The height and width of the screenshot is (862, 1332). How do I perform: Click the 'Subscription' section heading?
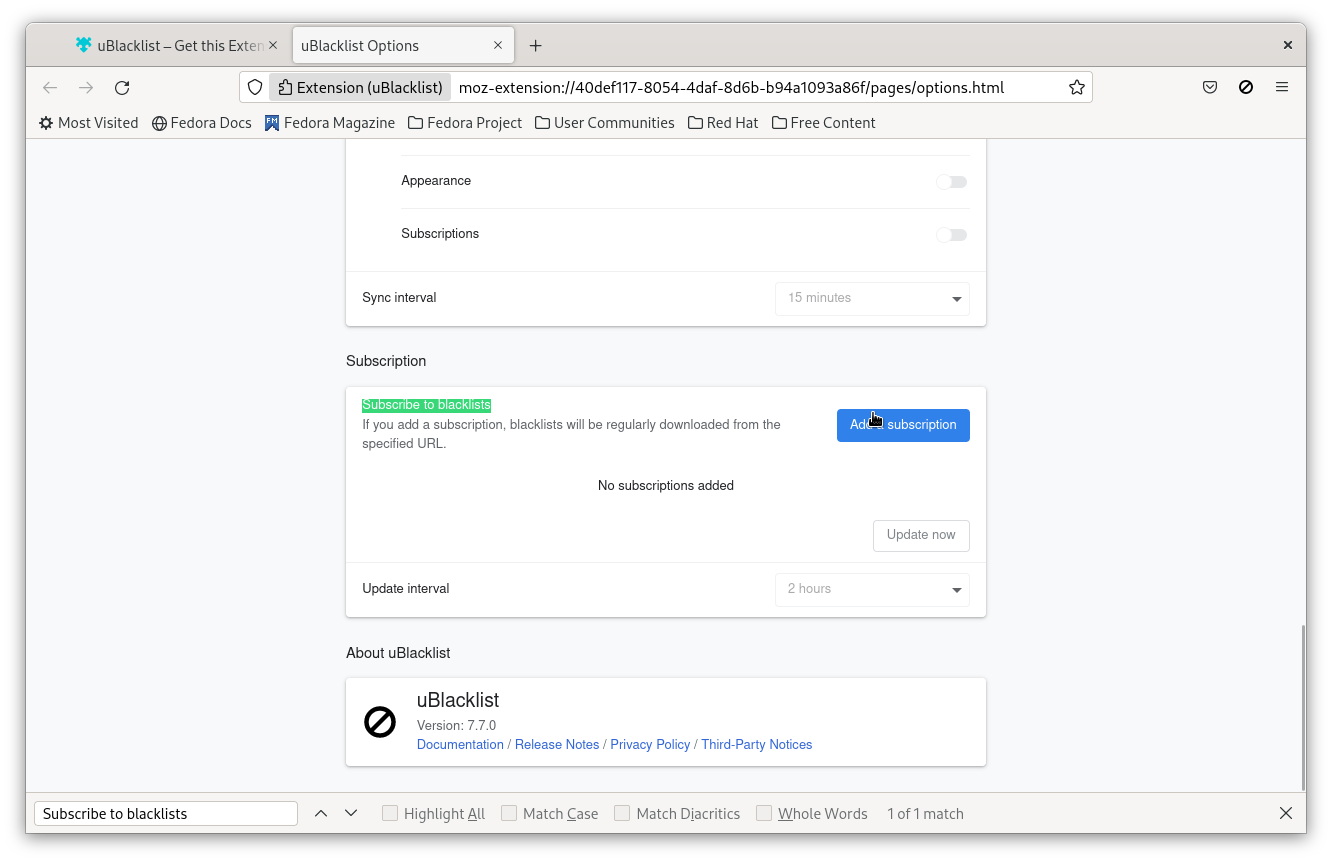386,361
